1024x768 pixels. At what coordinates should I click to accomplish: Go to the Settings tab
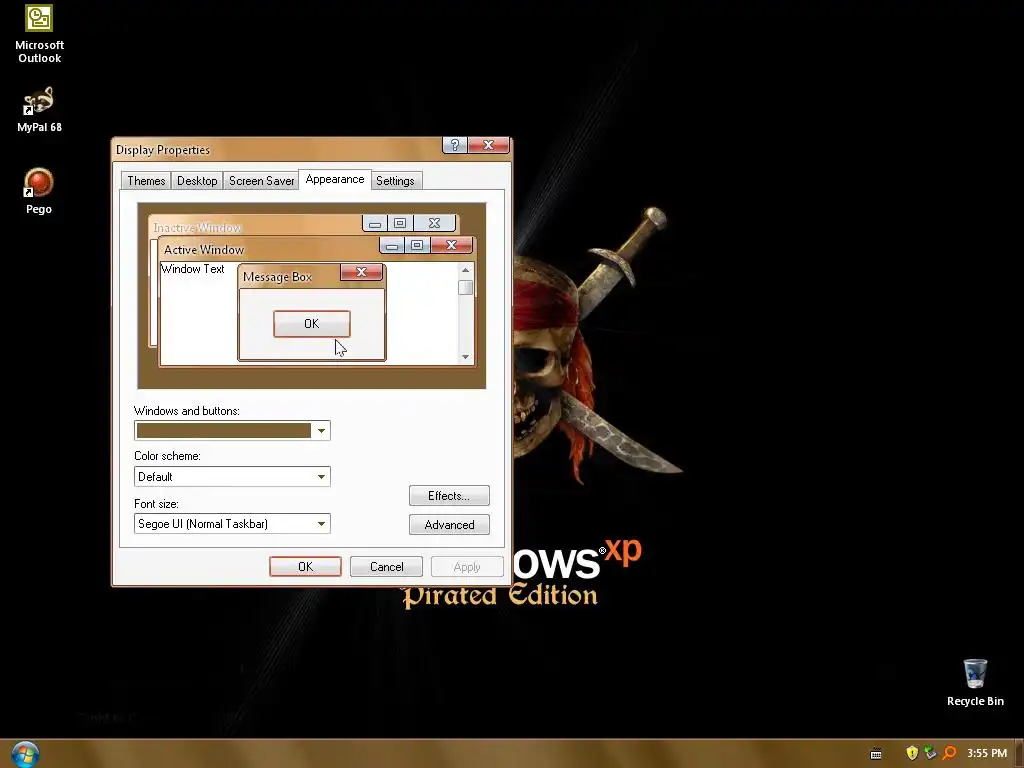coord(395,181)
